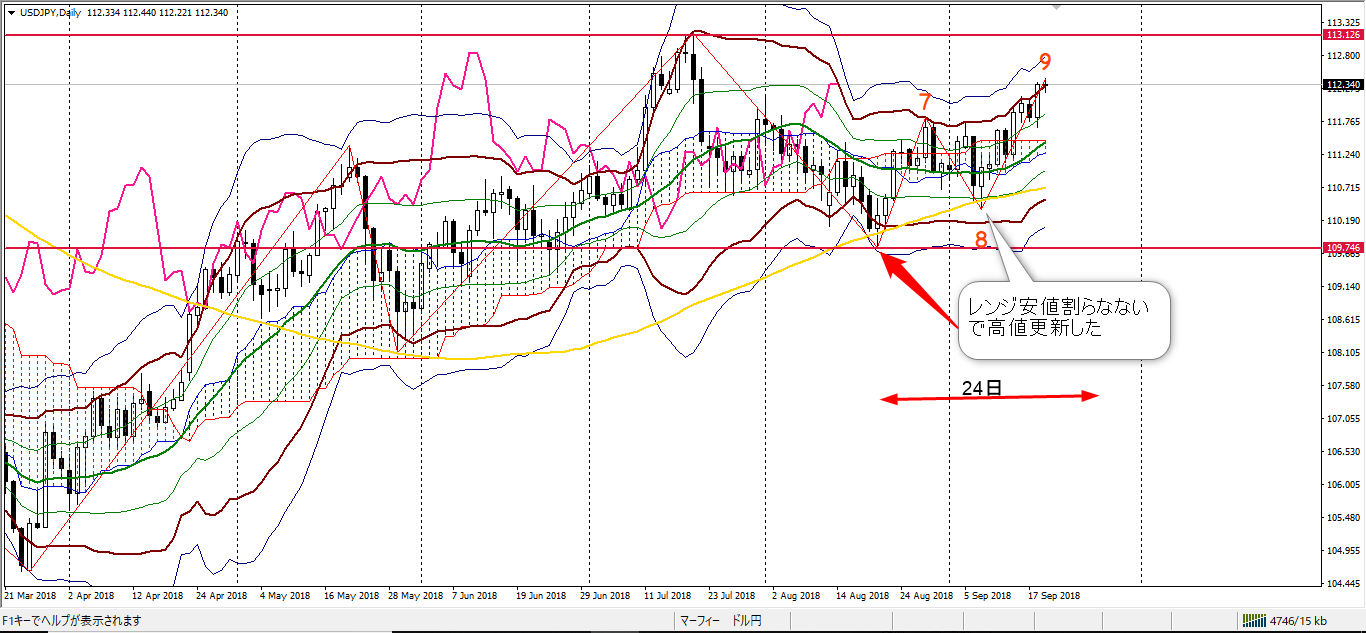
Task: Click the 2 Apr 2018 date label
Action: (93, 595)
